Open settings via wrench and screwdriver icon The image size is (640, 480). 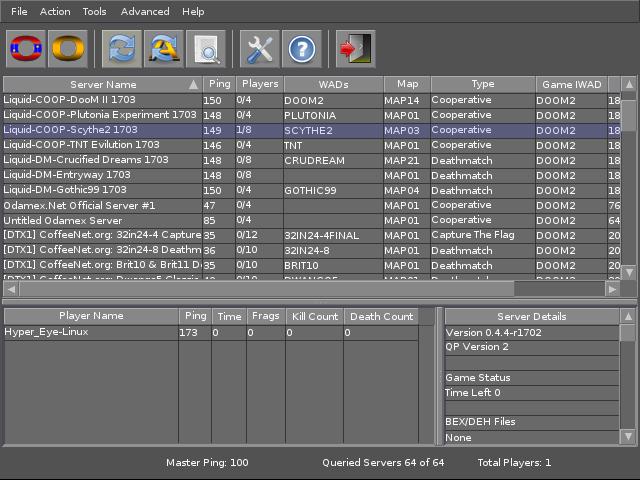pos(259,48)
